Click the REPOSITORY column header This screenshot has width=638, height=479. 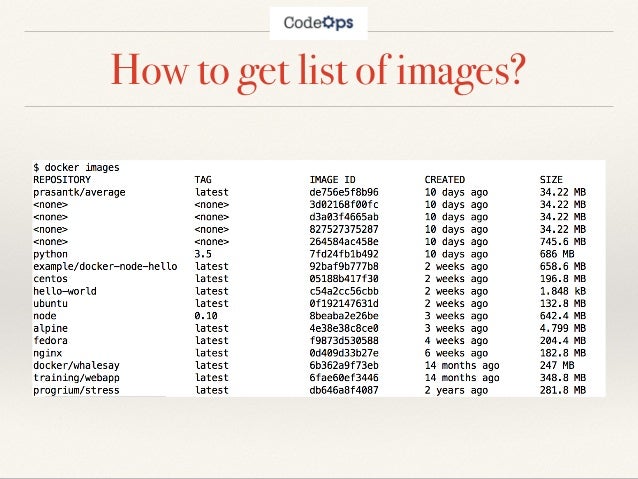62,179
